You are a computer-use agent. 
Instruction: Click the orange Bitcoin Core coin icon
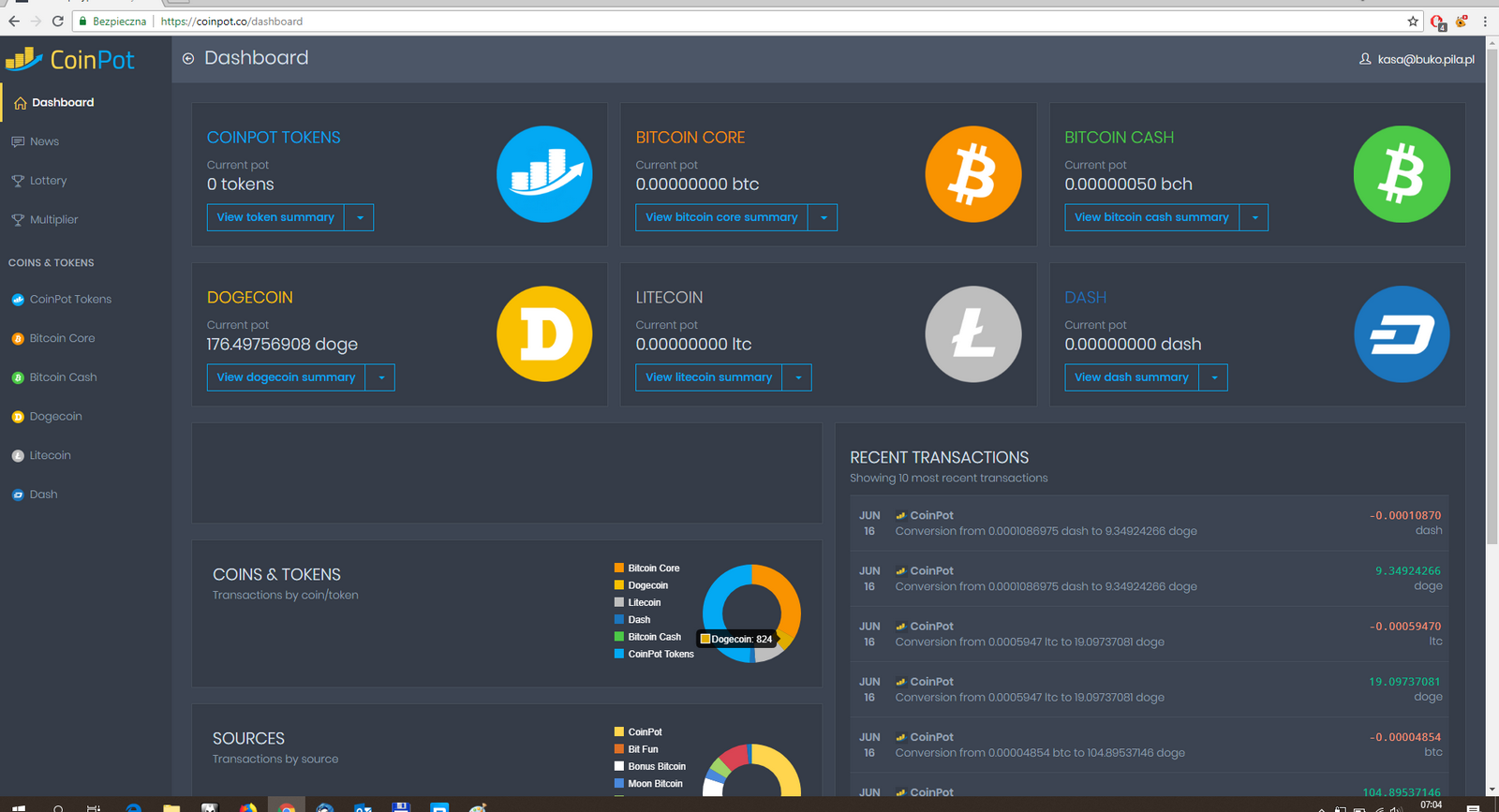[973, 174]
